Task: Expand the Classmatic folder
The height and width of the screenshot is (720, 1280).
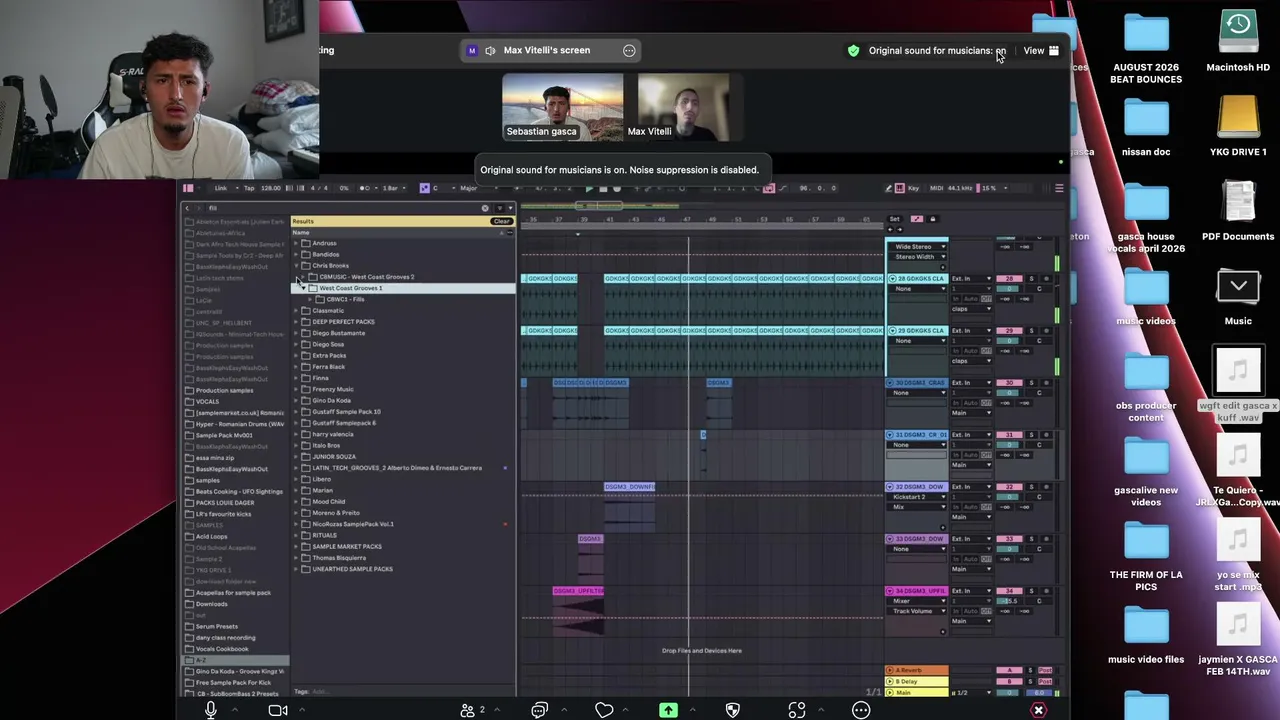Action: click(297, 311)
